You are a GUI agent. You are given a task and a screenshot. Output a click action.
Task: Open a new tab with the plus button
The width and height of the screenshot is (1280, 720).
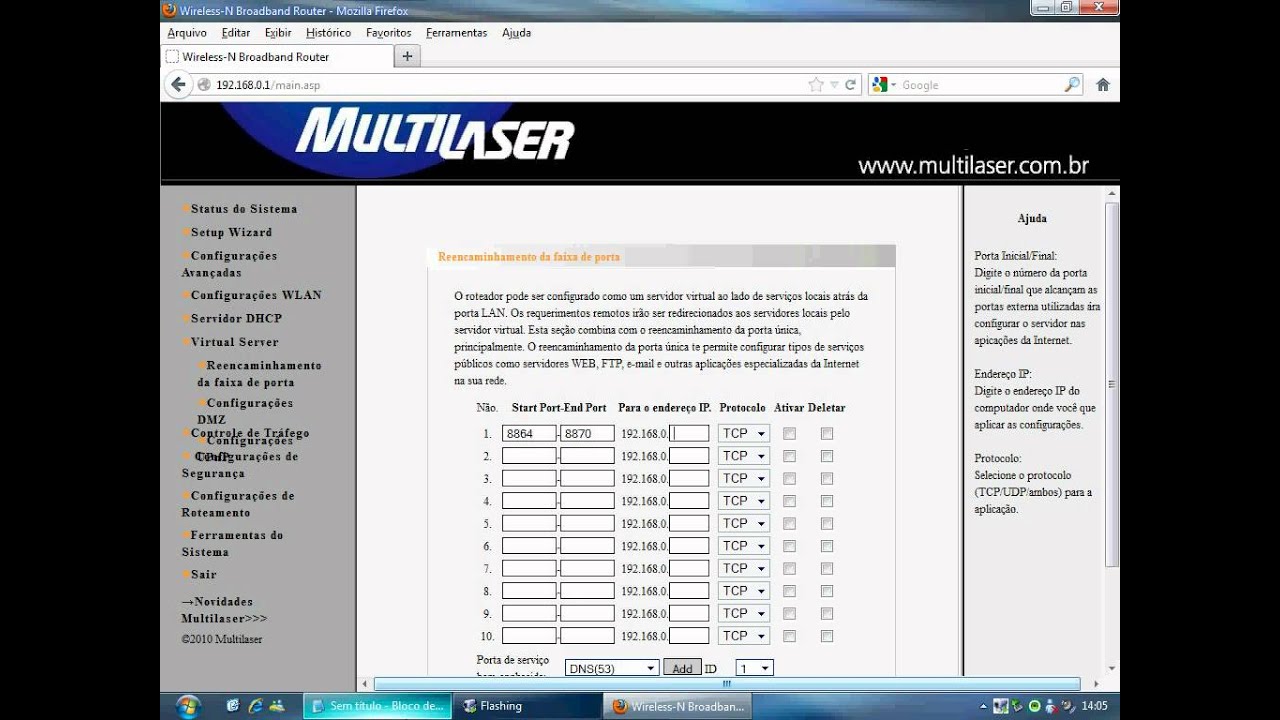[407, 57]
